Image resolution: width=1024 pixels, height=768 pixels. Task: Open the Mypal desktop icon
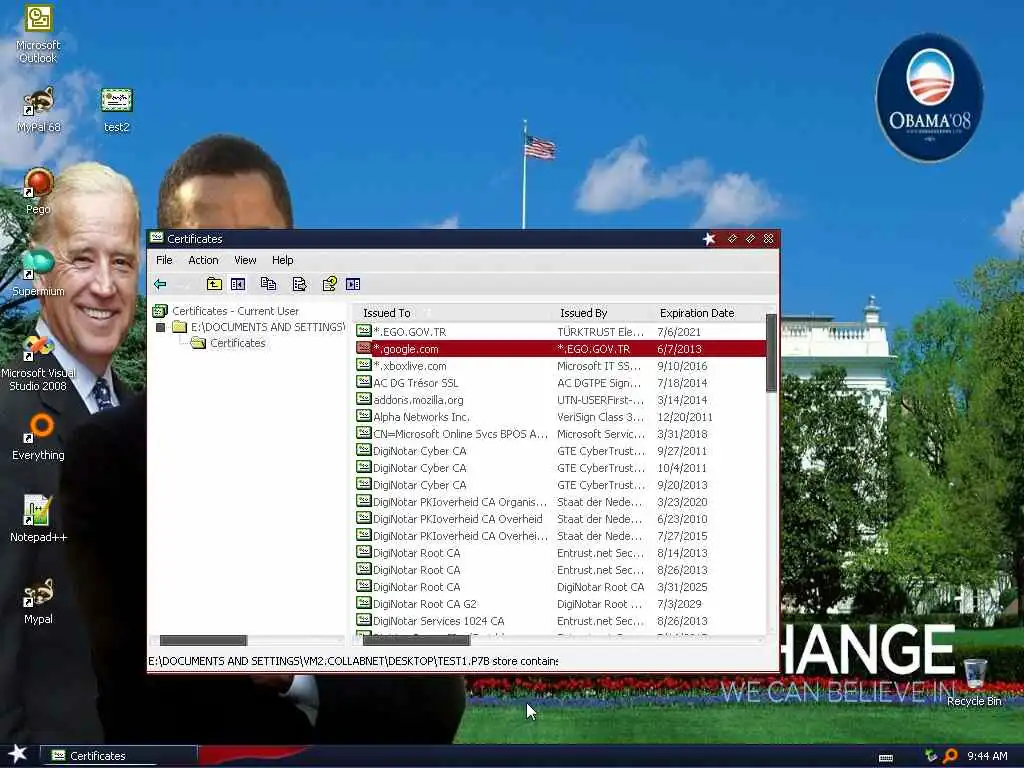tap(38, 601)
